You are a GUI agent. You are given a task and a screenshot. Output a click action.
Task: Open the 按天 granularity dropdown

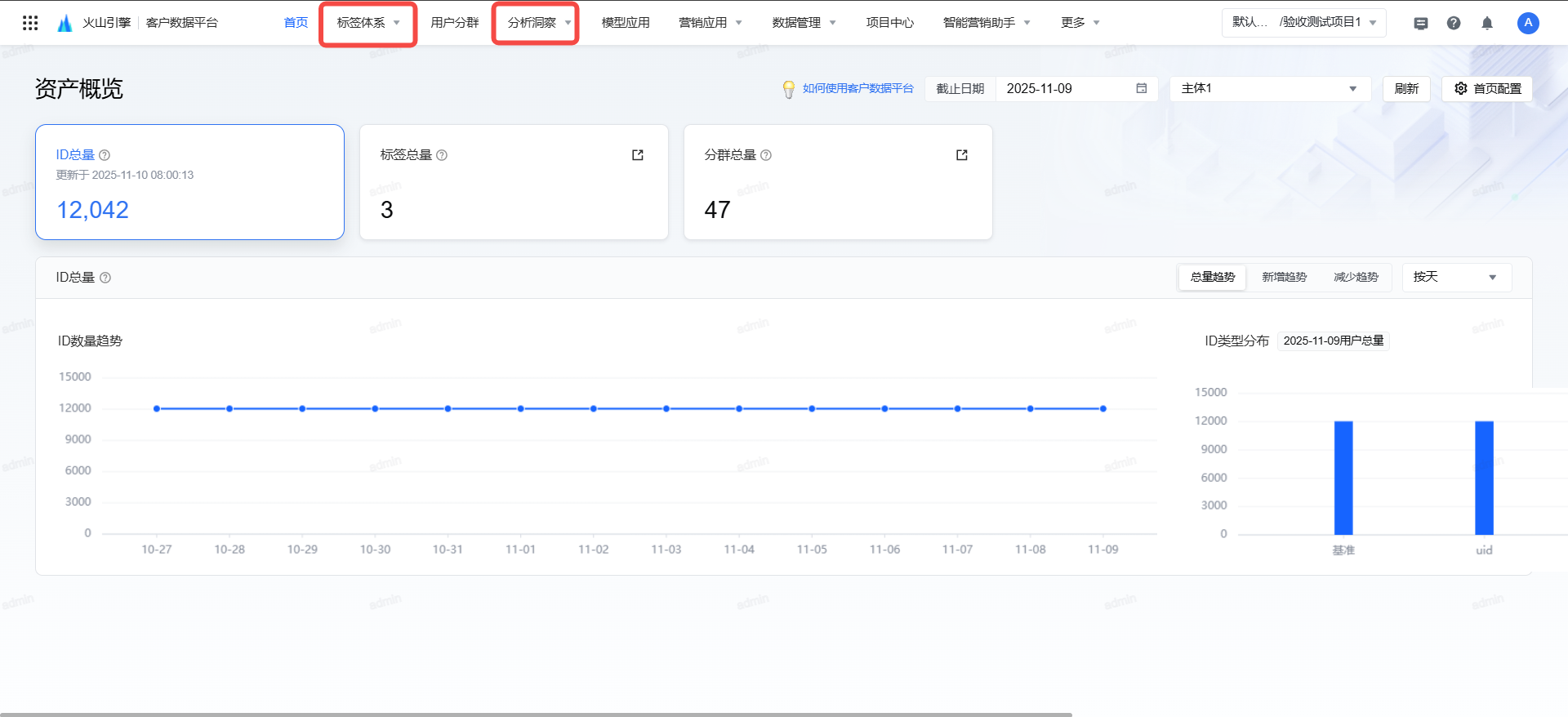point(1457,277)
